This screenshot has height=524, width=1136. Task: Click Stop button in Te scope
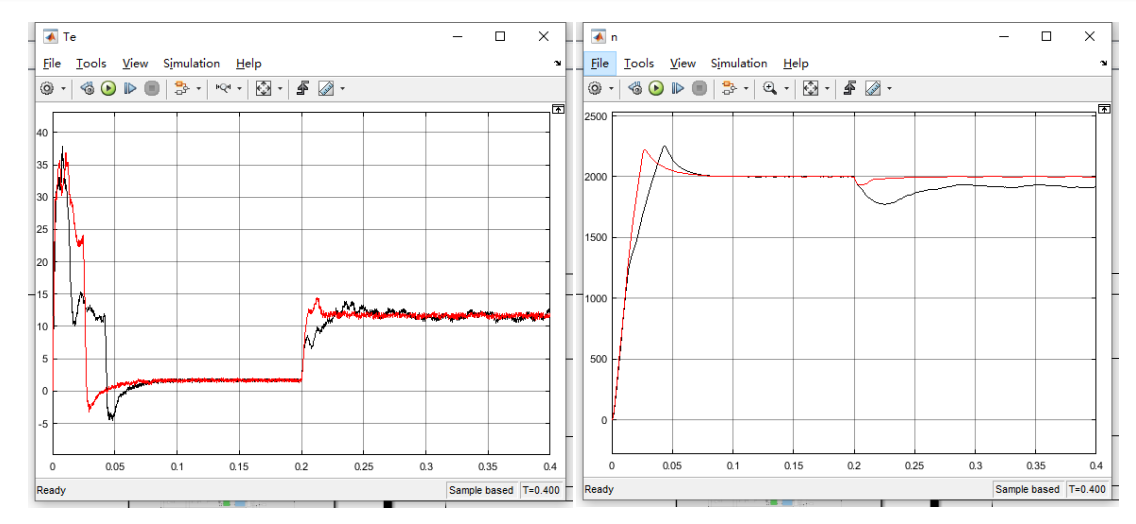point(151,88)
